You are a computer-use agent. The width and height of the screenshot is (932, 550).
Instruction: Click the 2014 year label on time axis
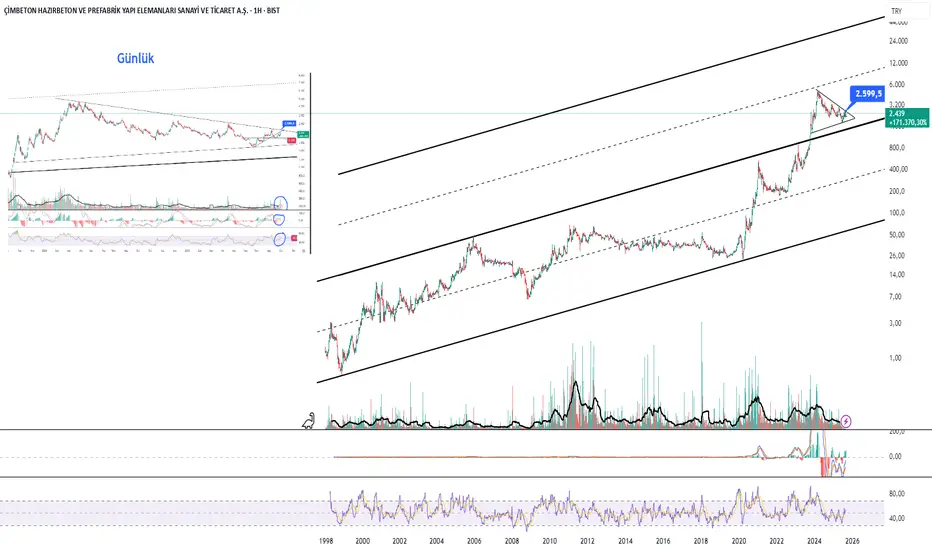[625, 541]
